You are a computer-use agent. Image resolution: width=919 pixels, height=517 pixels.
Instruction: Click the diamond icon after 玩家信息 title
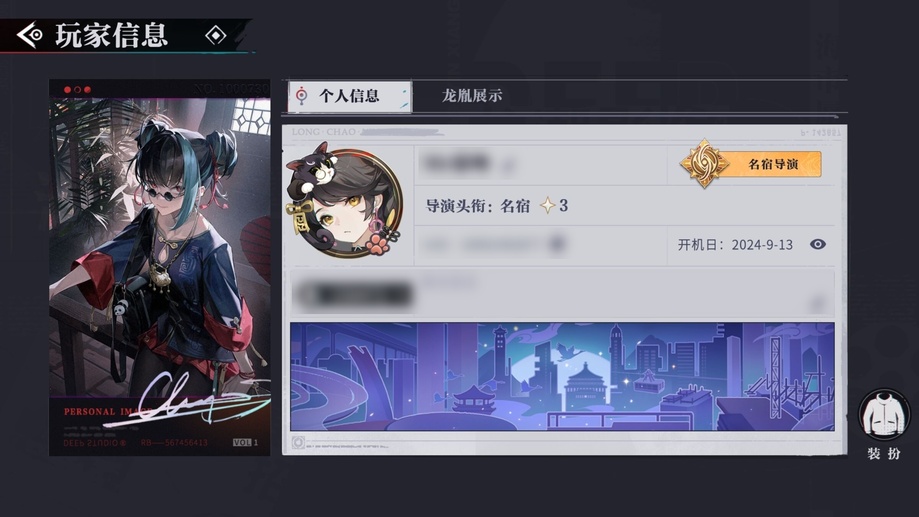216,35
